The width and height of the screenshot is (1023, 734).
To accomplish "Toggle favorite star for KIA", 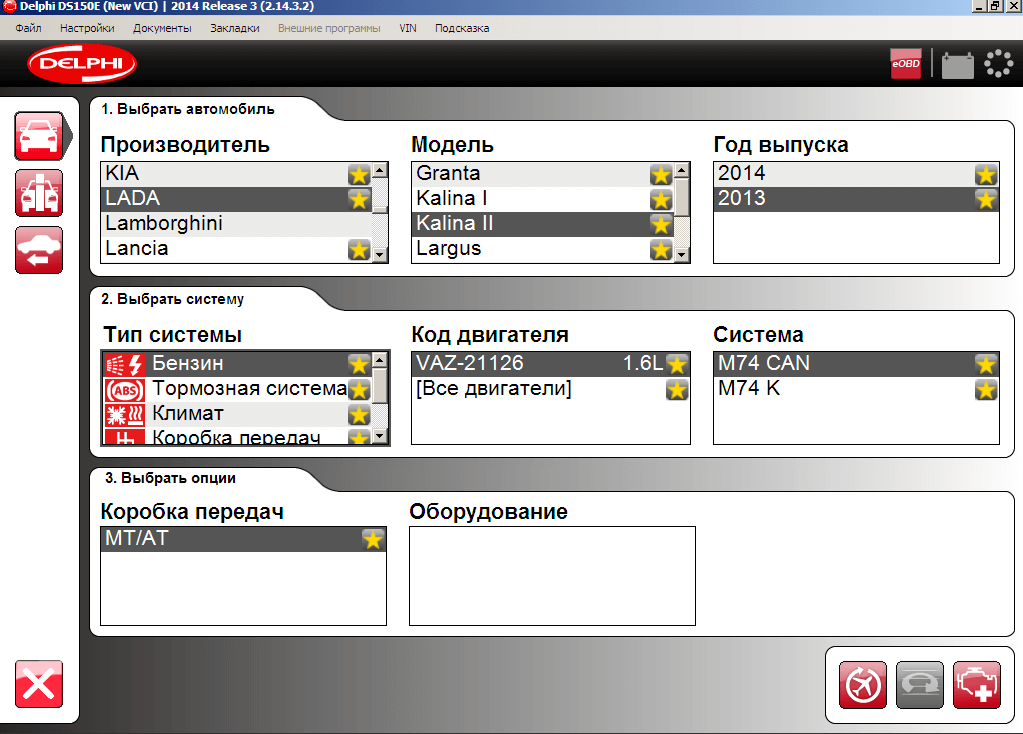I will point(359,174).
